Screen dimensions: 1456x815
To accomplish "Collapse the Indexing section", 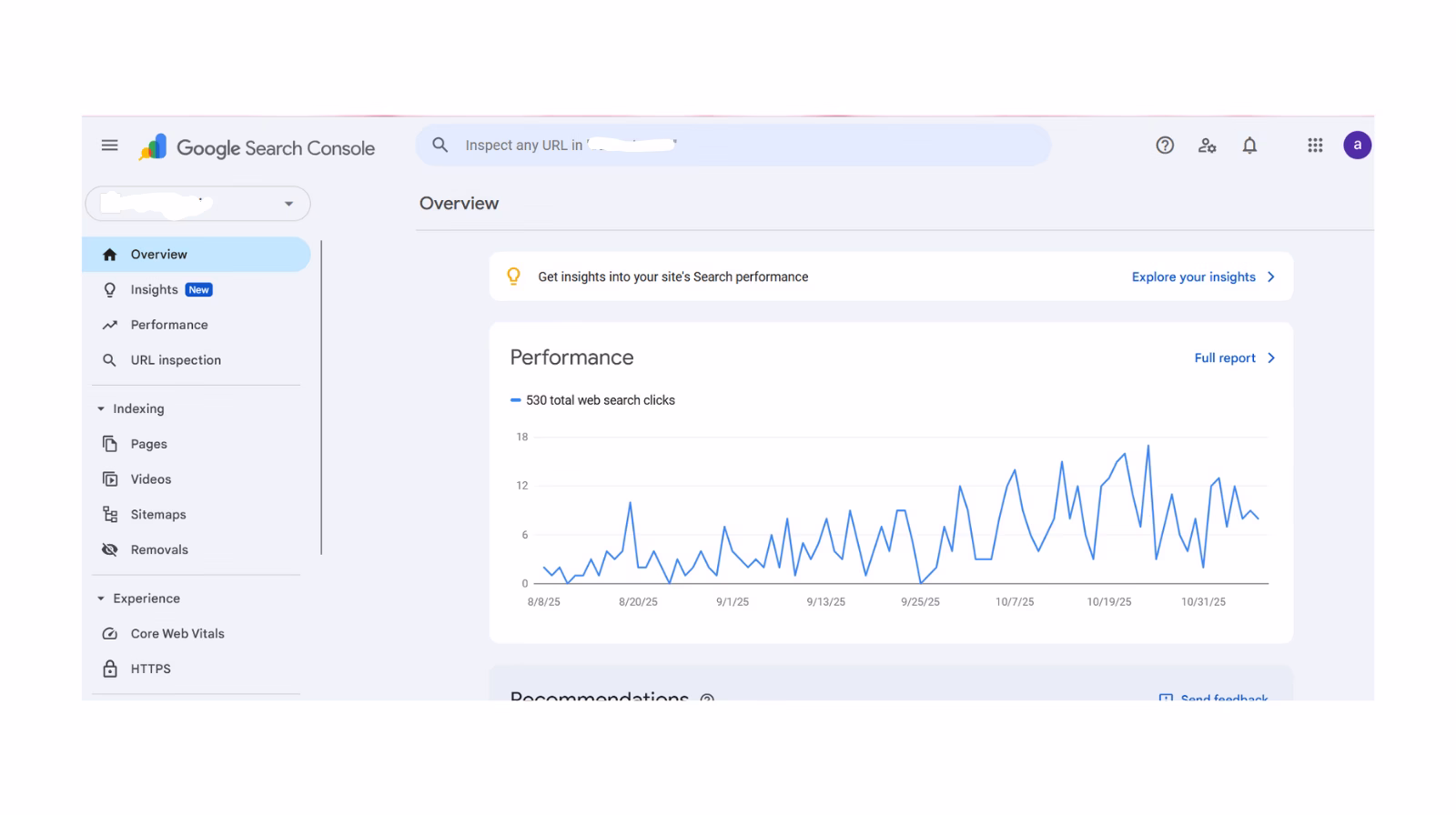I will click(x=101, y=409).
